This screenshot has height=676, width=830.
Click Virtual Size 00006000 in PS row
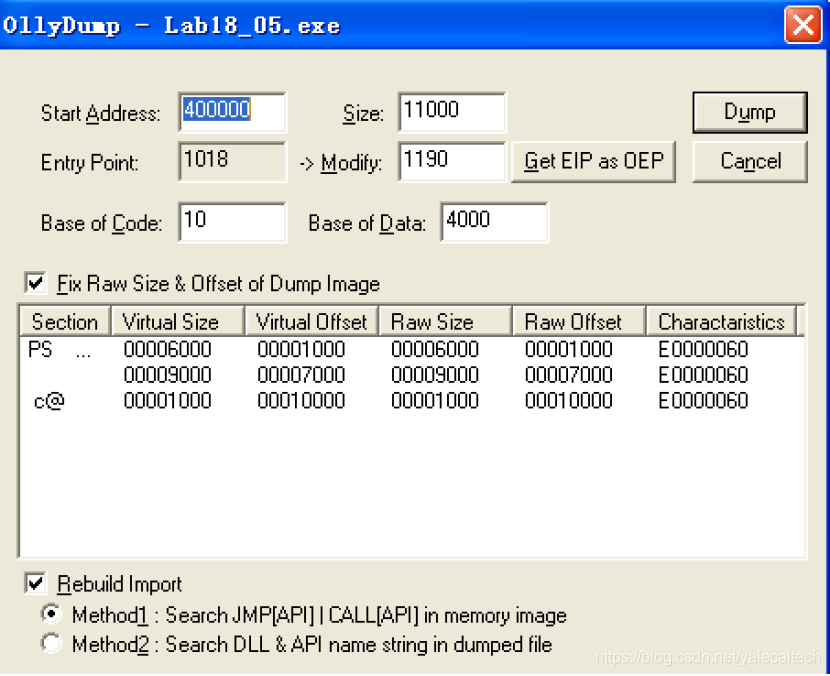click(x=167, y=349)
